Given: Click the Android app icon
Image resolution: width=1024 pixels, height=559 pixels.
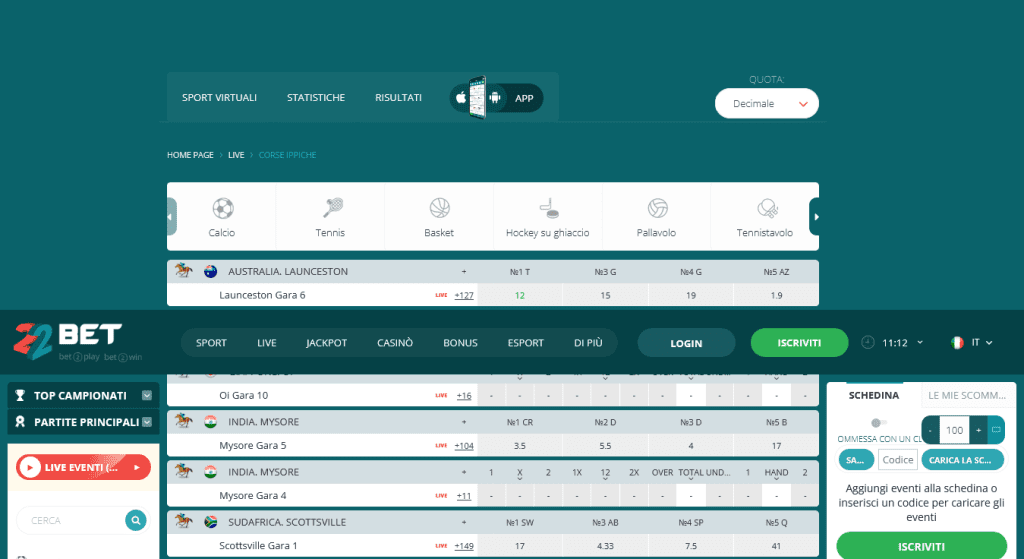Looking at the screenshot, I should (x=495, y=98).
